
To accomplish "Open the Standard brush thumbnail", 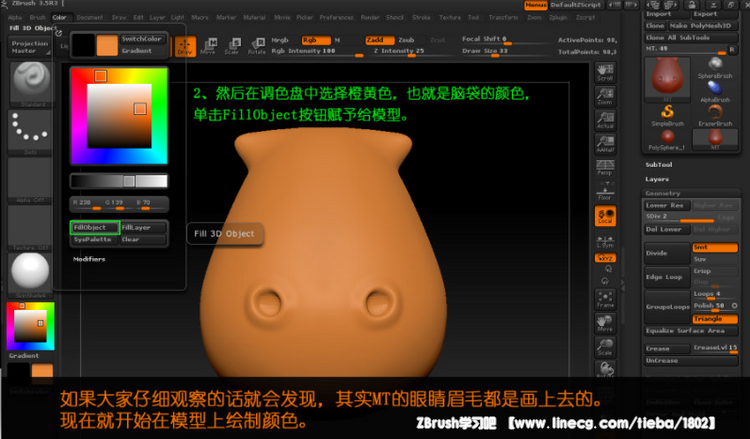I will (31, 84).
